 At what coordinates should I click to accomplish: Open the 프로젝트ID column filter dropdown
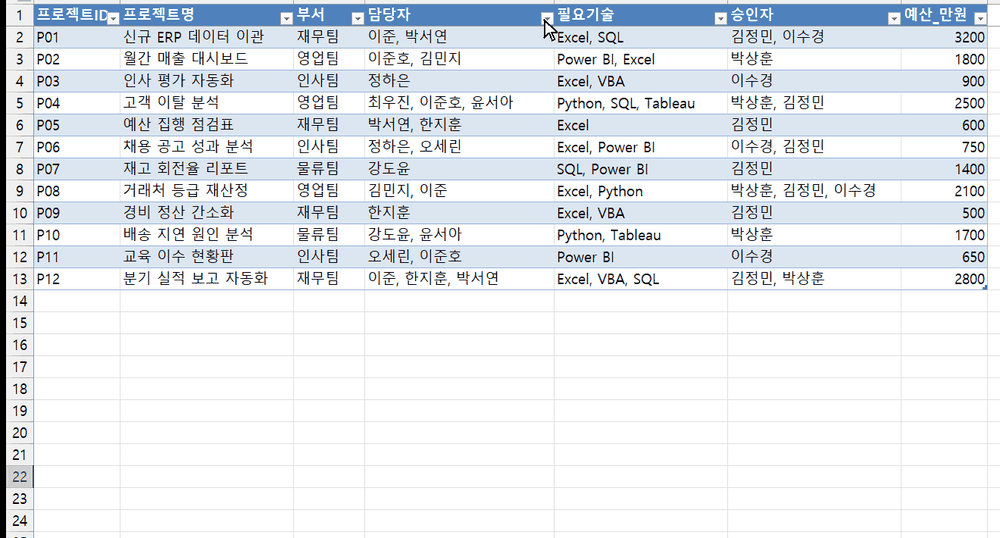[x=113, y=18]
